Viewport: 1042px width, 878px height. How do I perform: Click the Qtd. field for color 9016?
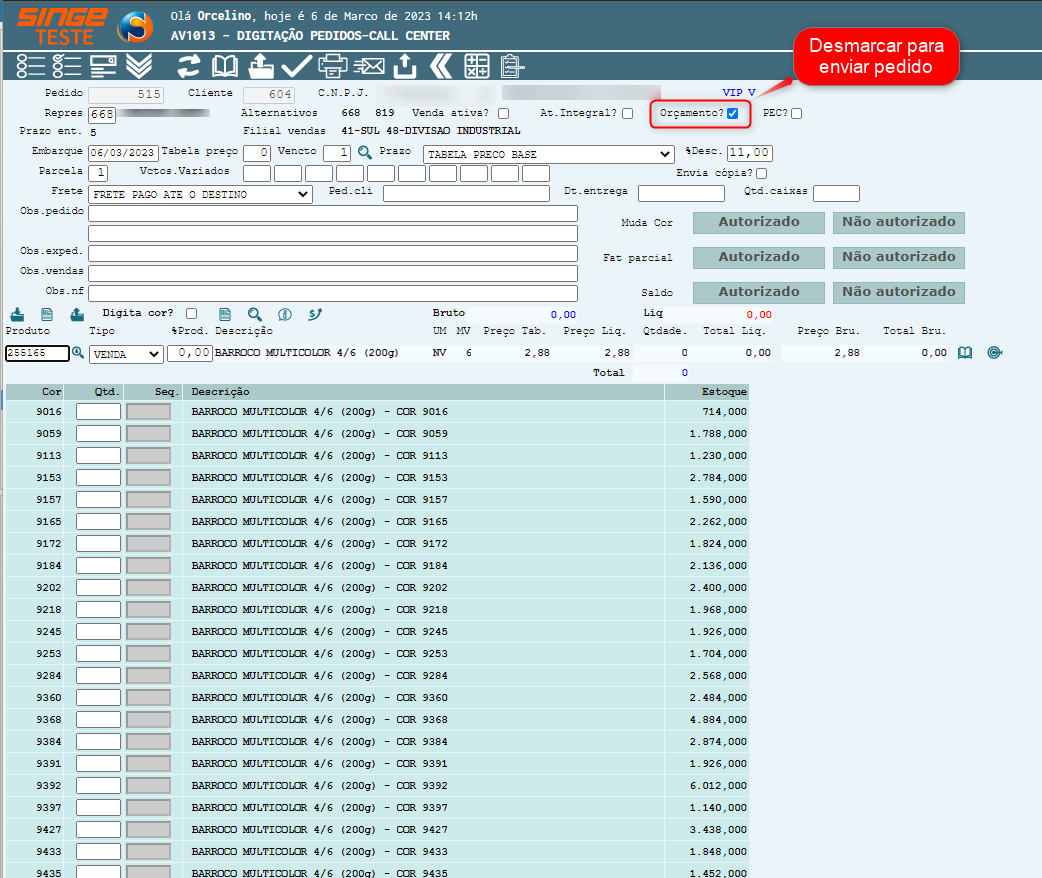(99, 412)
